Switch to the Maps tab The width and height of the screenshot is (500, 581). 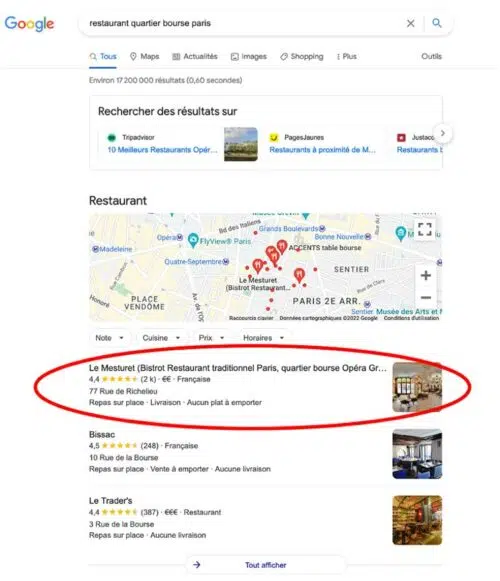click(x=145, y=56)
